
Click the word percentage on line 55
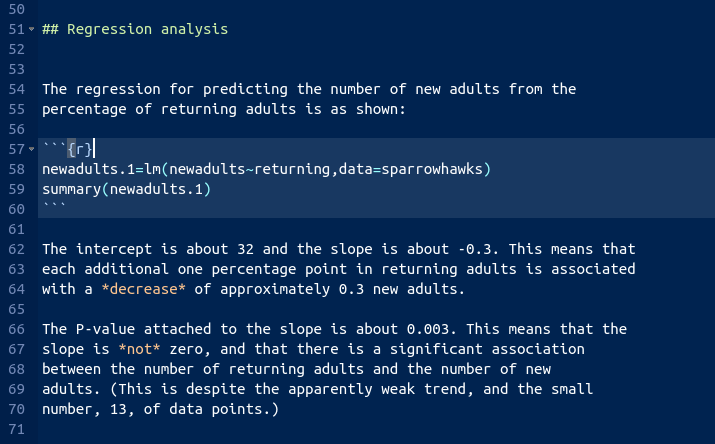pyautogui.click(x=83, y=109)
